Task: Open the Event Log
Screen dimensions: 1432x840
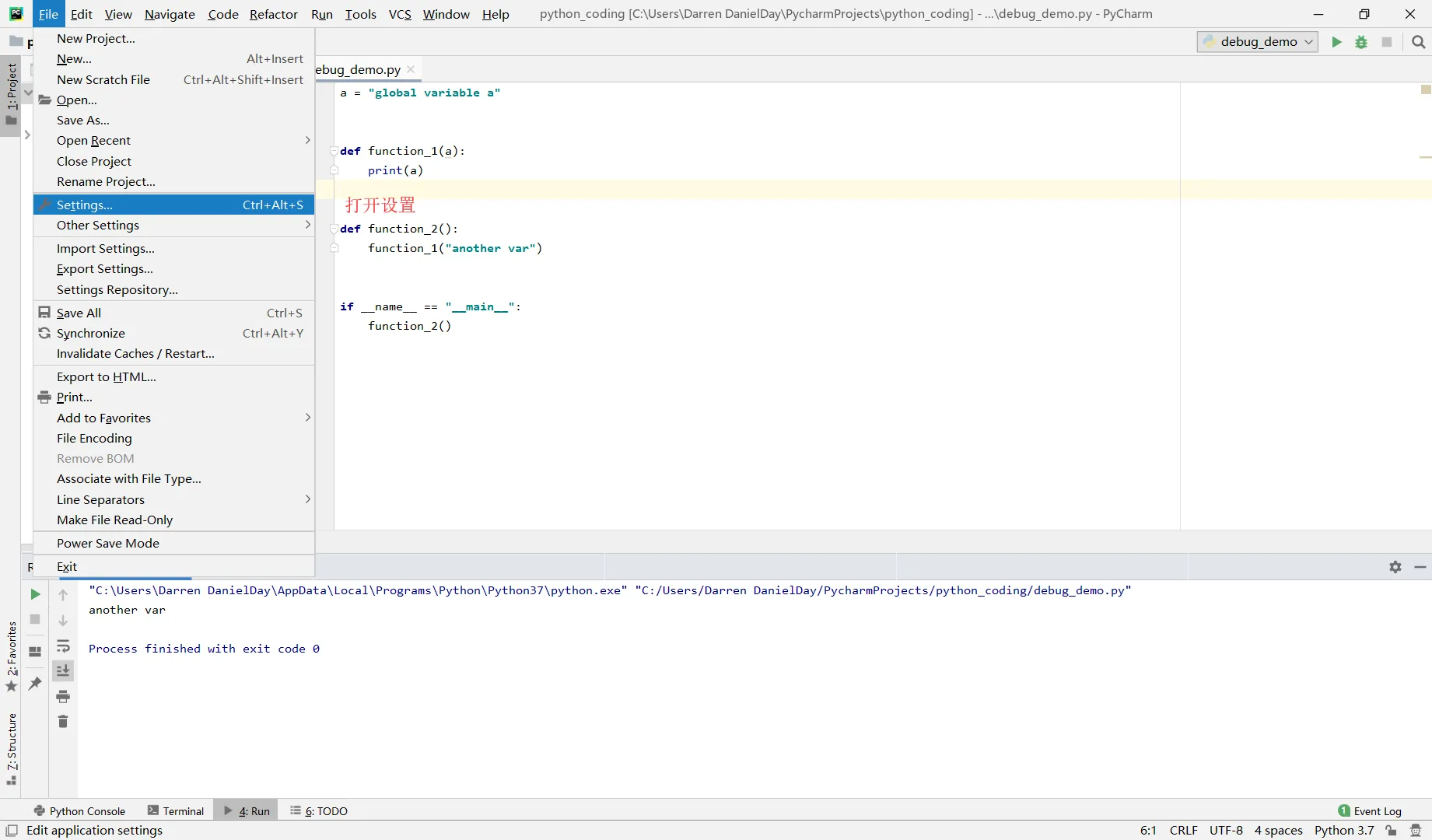Action: click(1370, 810)
